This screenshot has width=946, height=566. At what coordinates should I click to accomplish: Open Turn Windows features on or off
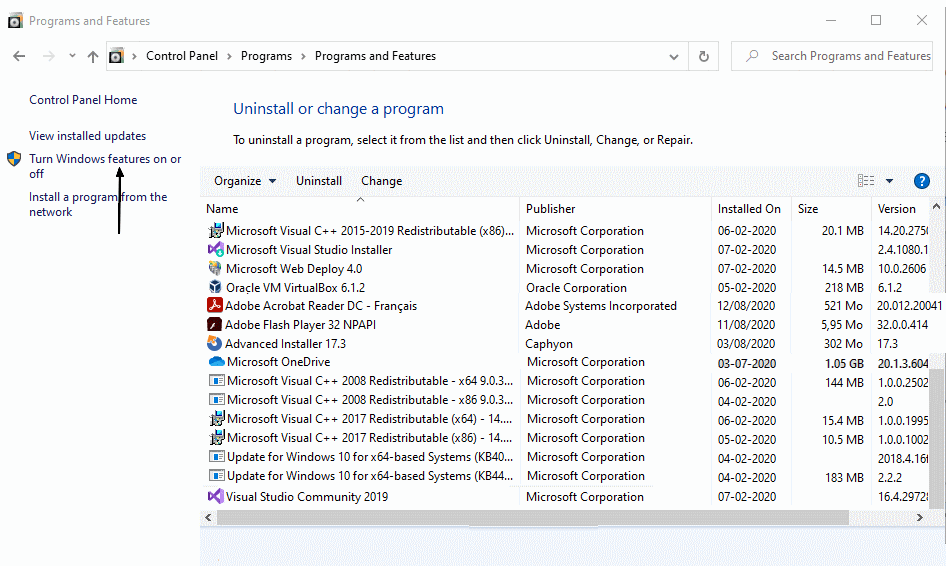tap(105, 166)
